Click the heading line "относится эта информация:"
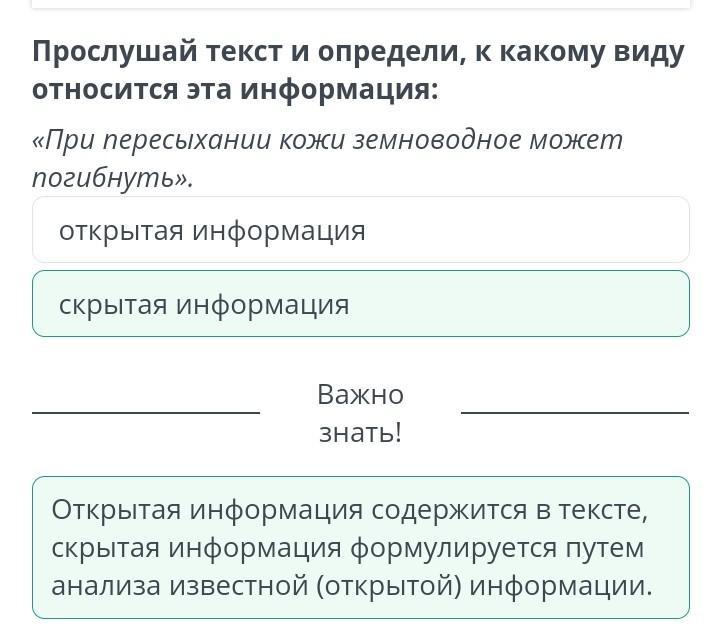Viewport: 706px width, 631px height. tap(235, 90)
